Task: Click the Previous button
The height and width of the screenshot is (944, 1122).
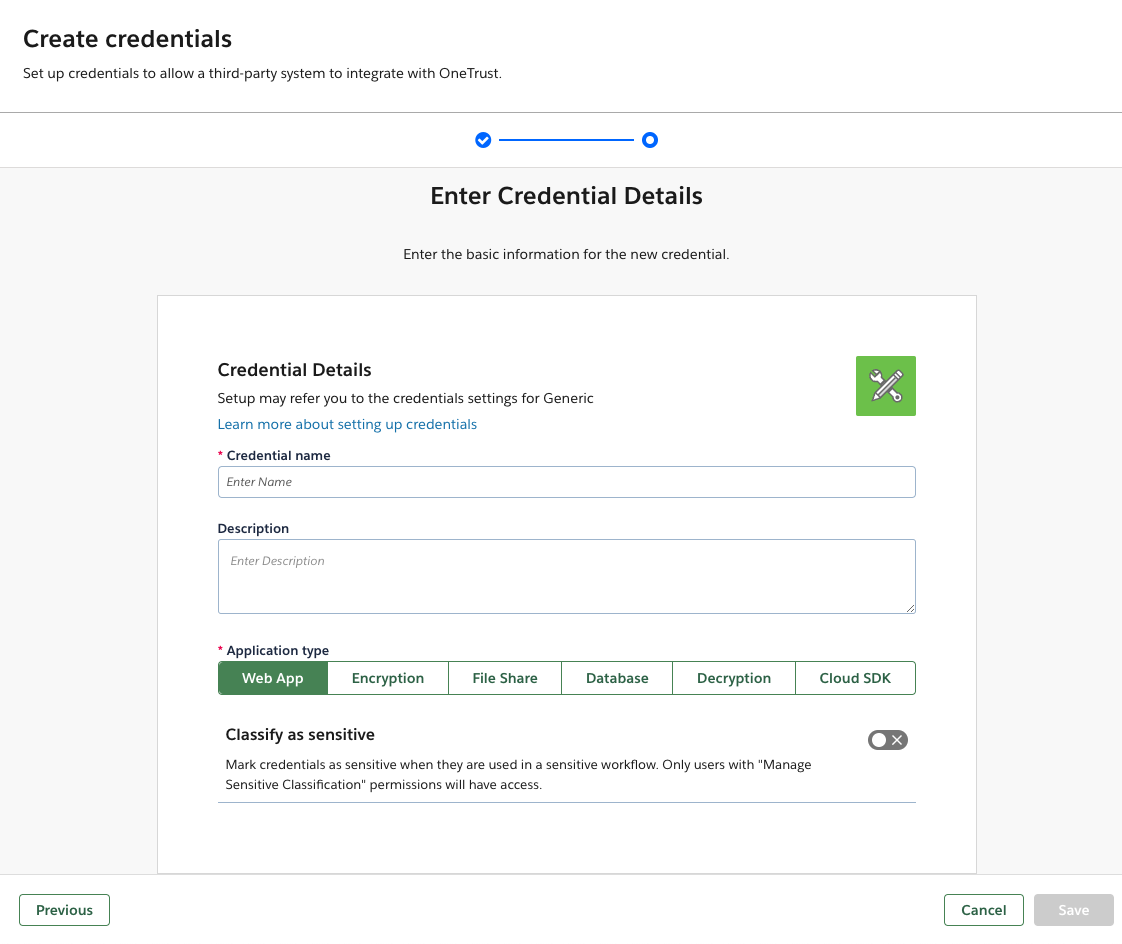Action: 64,910
